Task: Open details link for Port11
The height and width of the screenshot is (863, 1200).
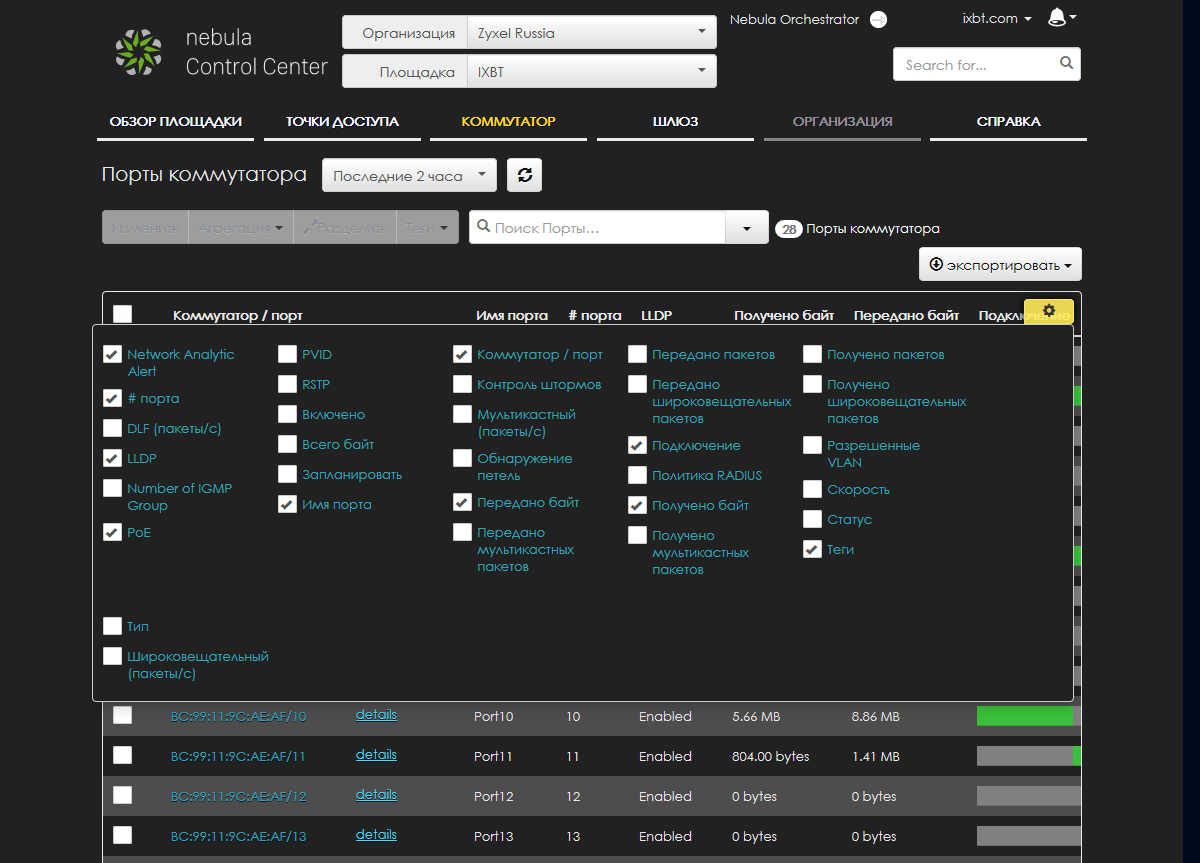Action: point(376,755)
